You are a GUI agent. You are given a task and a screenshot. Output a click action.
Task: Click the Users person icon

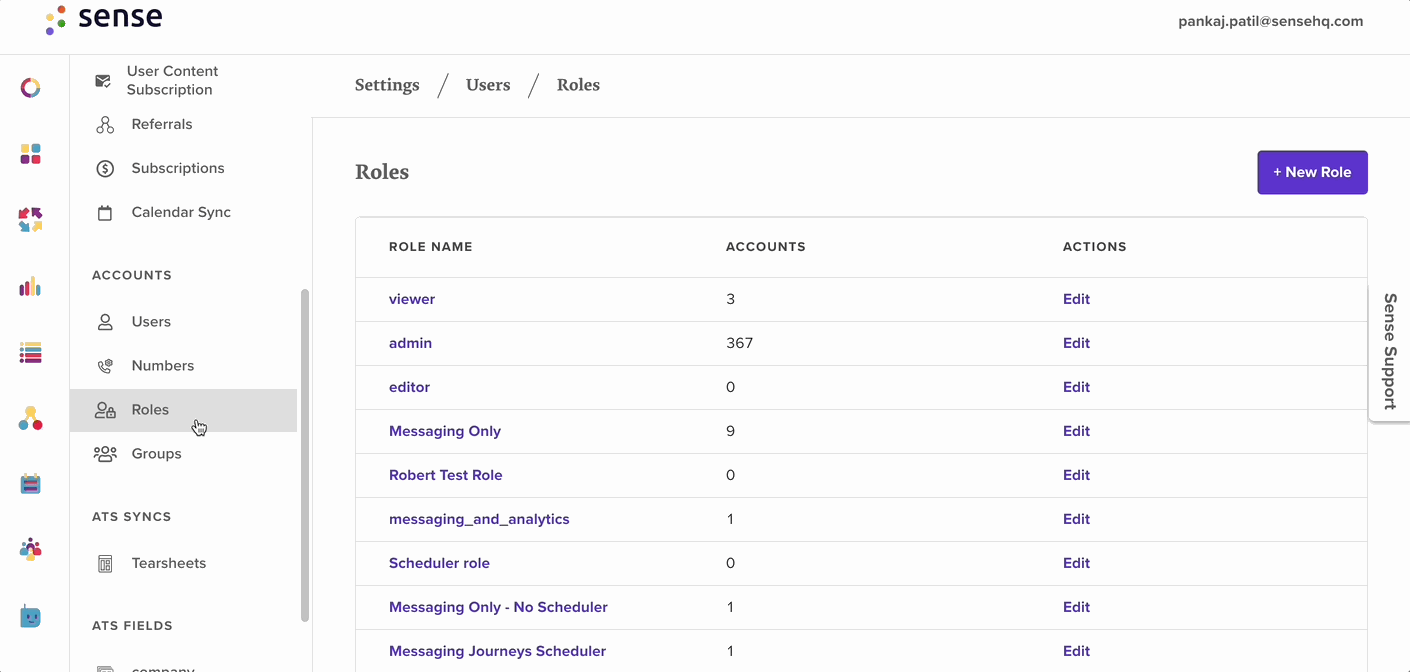click(105, 322)
